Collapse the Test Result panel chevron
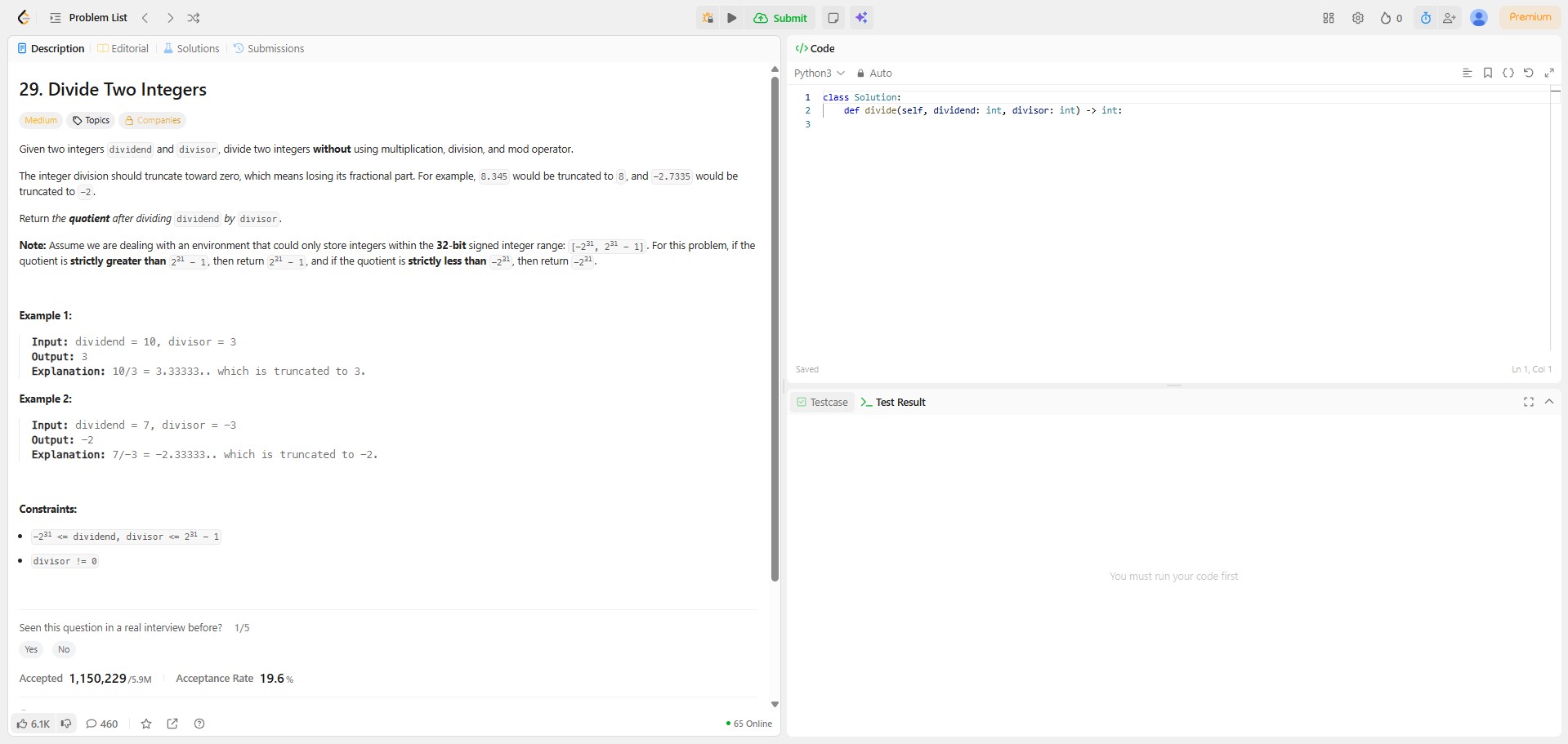Viewport: 1568px width, 744px height. pos(1549,402)
